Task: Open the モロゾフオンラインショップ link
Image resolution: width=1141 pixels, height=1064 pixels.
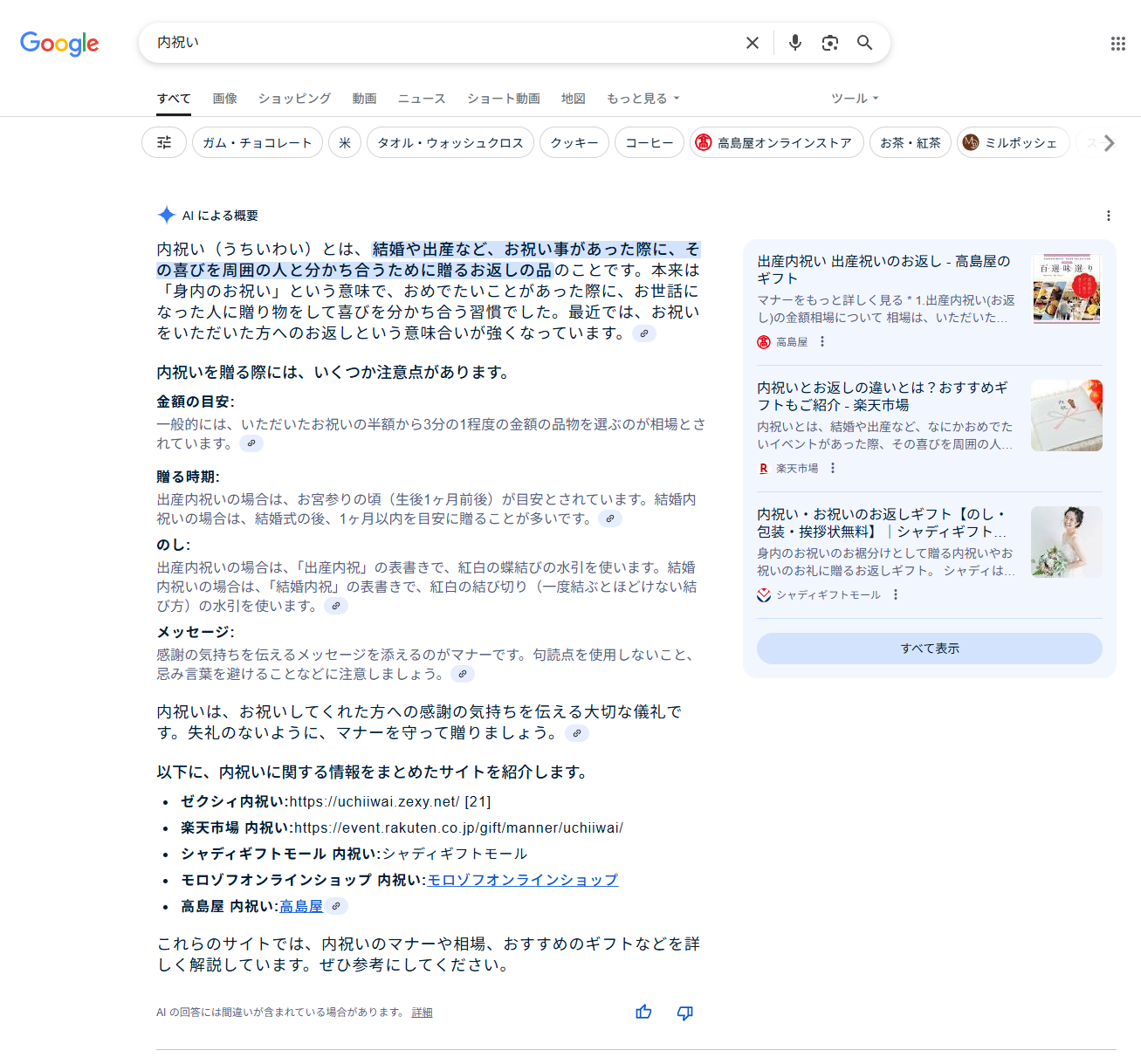Action: (523, 880)
